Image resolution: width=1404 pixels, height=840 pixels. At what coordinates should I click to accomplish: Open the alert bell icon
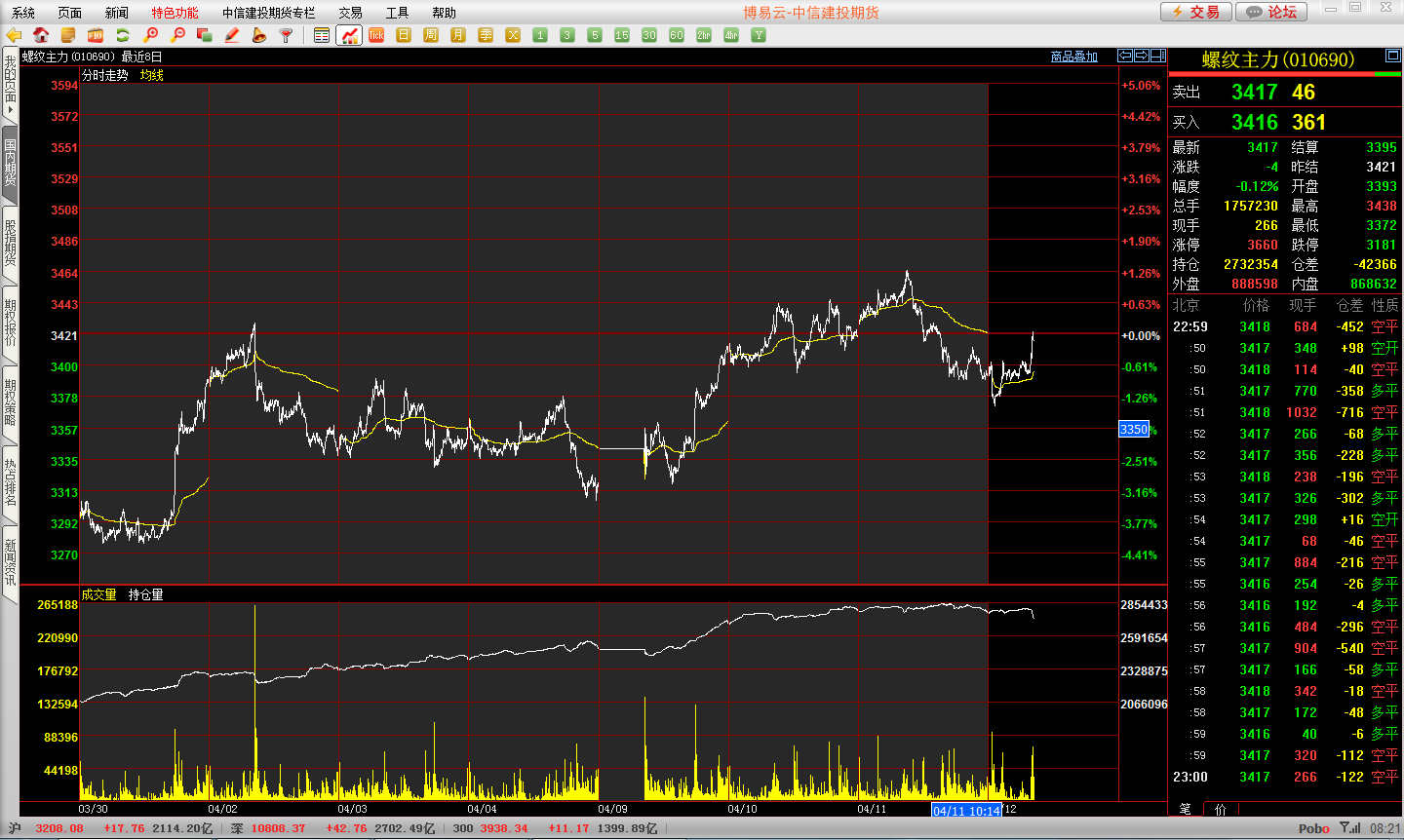point(259,35)
